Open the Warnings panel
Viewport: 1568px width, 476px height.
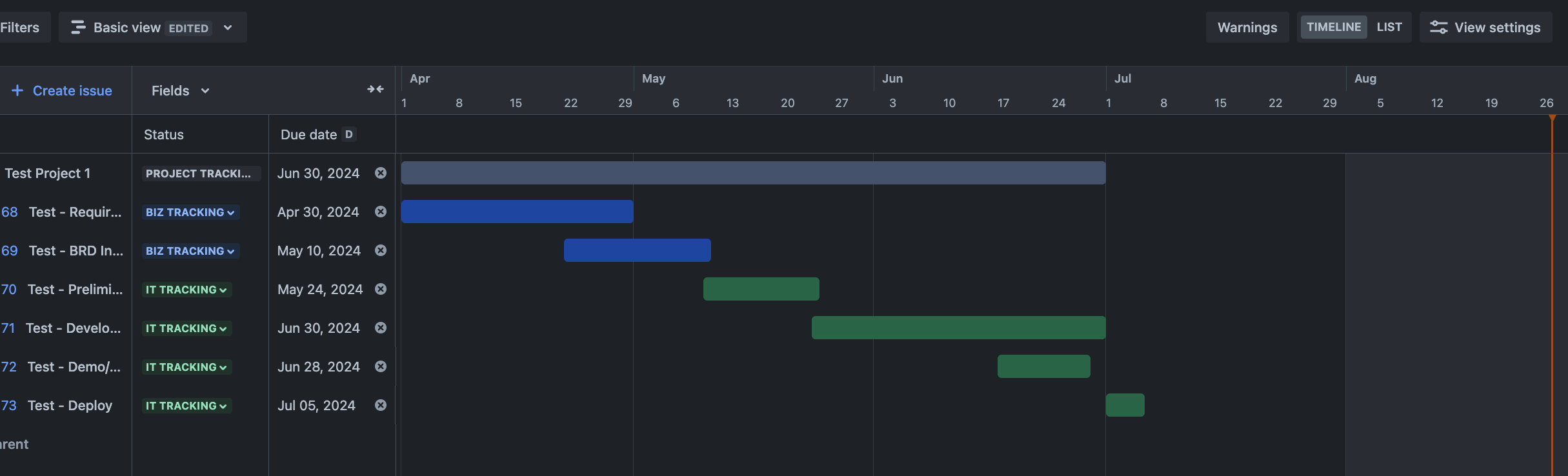point(1247,27)
